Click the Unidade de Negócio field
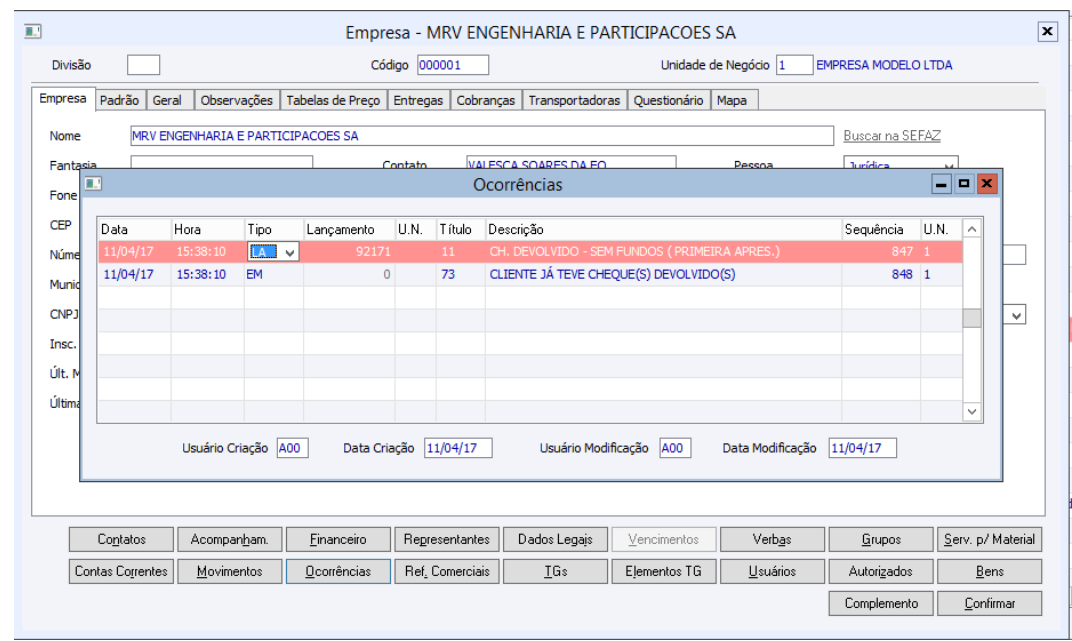The image size is (1072, 641). (794, 65)
